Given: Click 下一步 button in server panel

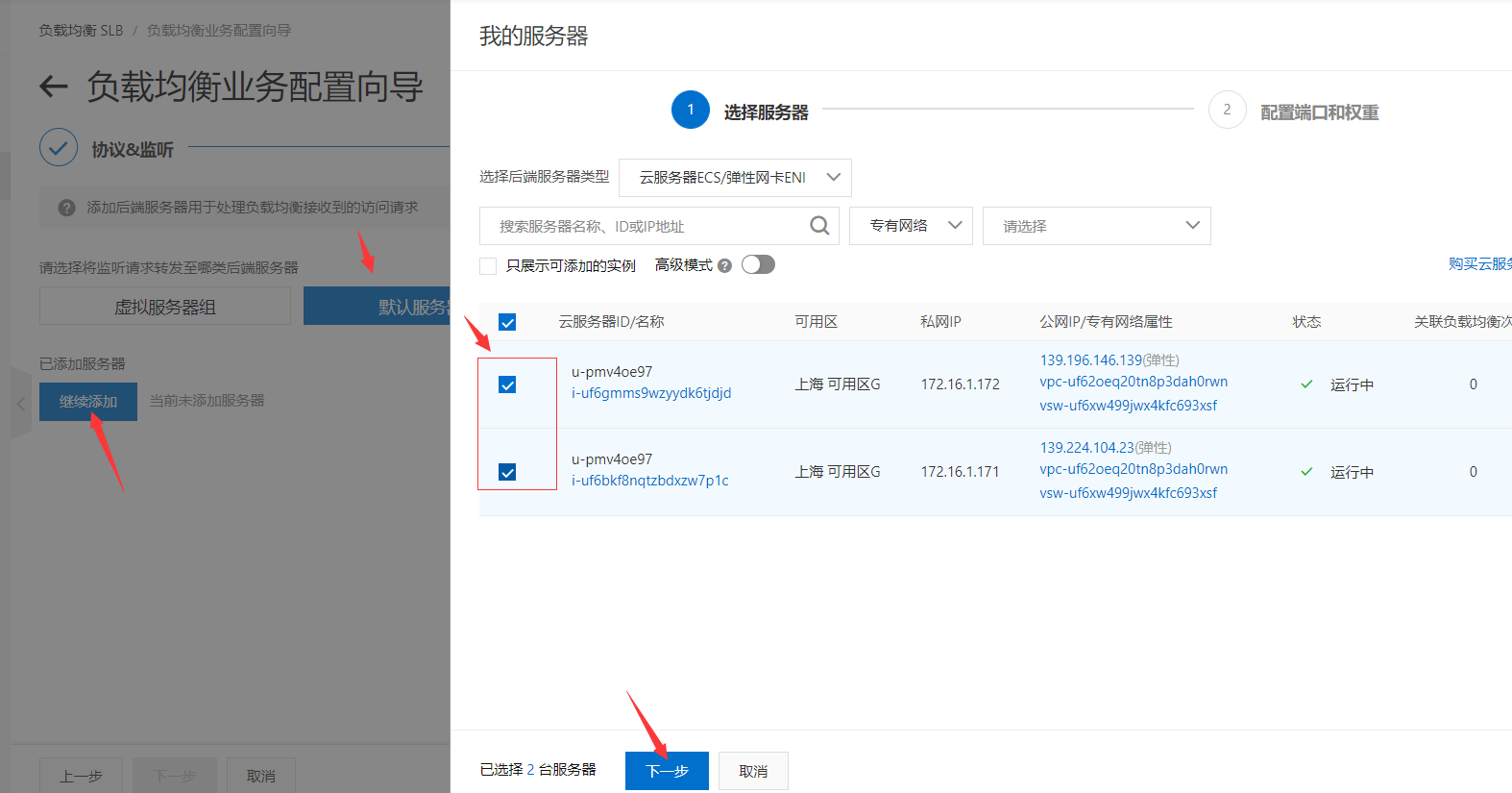Looking at the screenshot, I should (x=667, y=771).
